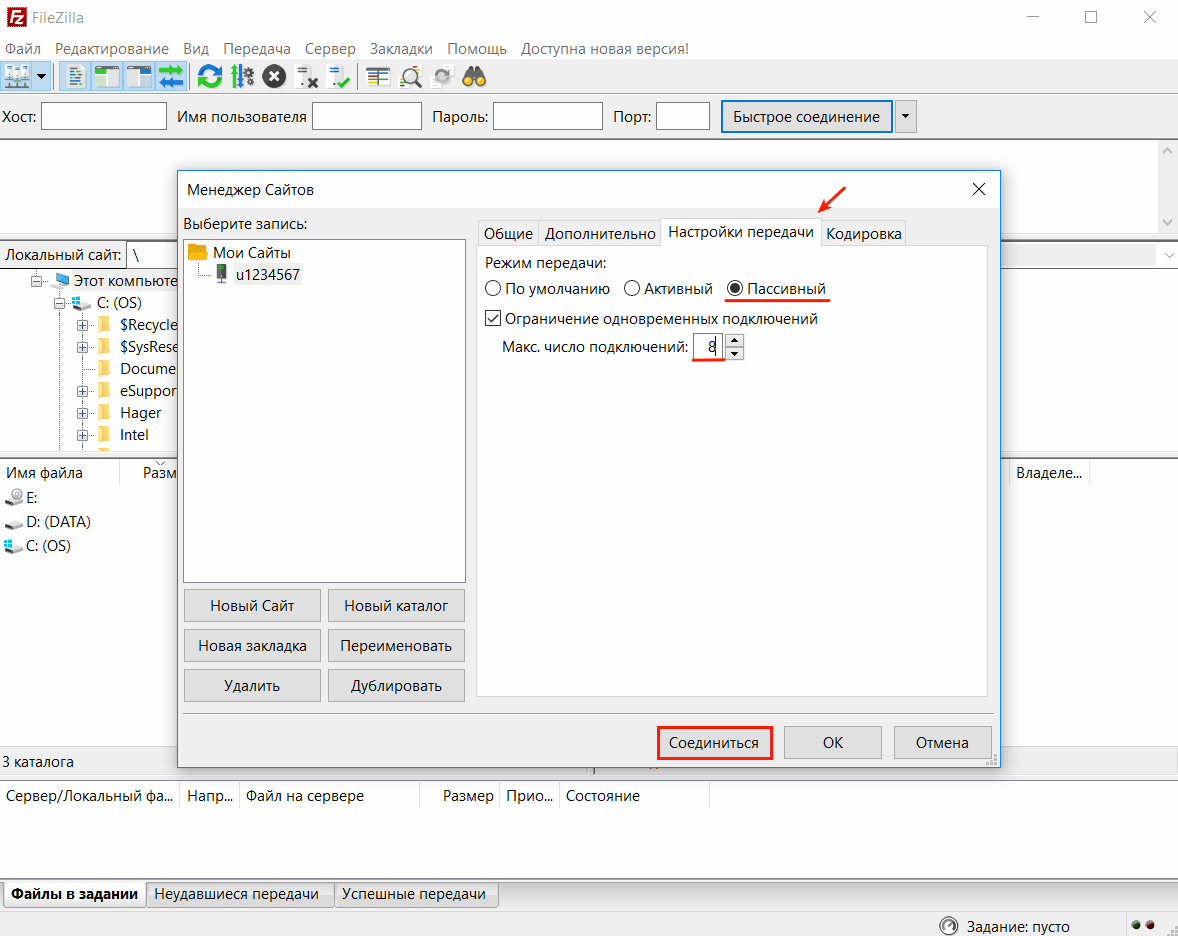This screenshot has width=1178, height=936.
Task: Open the Успешные передачи queue tab
Action: pyautogui.click(x=414, y=894)
